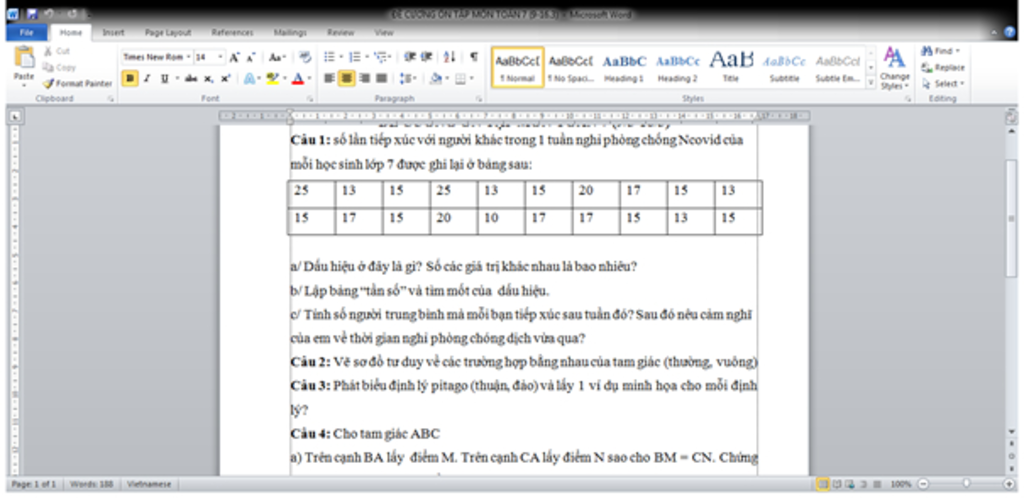The height and width of the screenshot is (498, 1024).
Task: Click the text highlight color button
Action: pos(272,78)
